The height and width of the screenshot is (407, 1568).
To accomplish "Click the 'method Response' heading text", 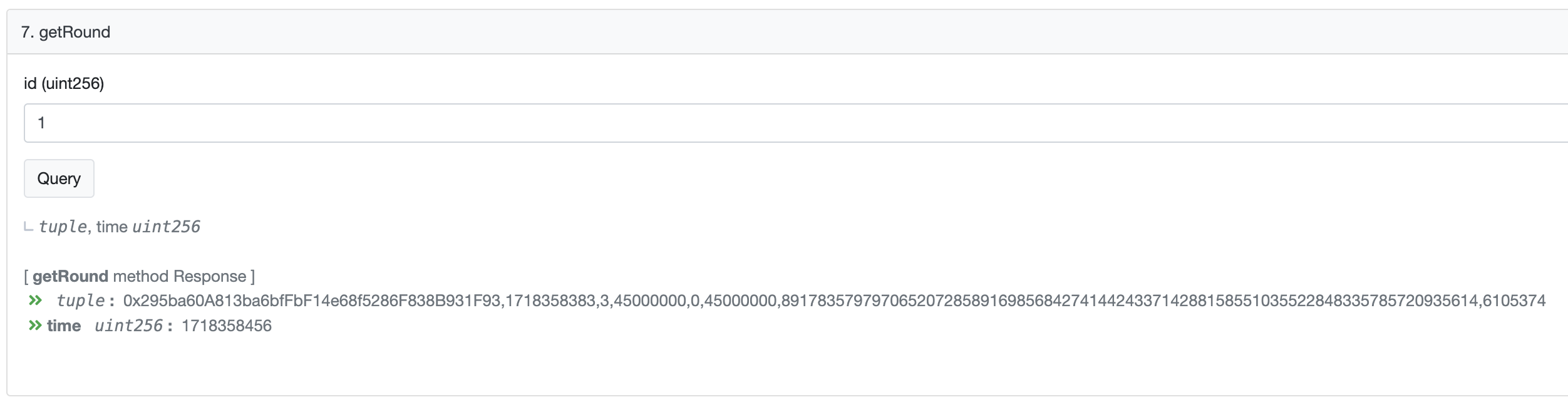I will pos(180,276).
